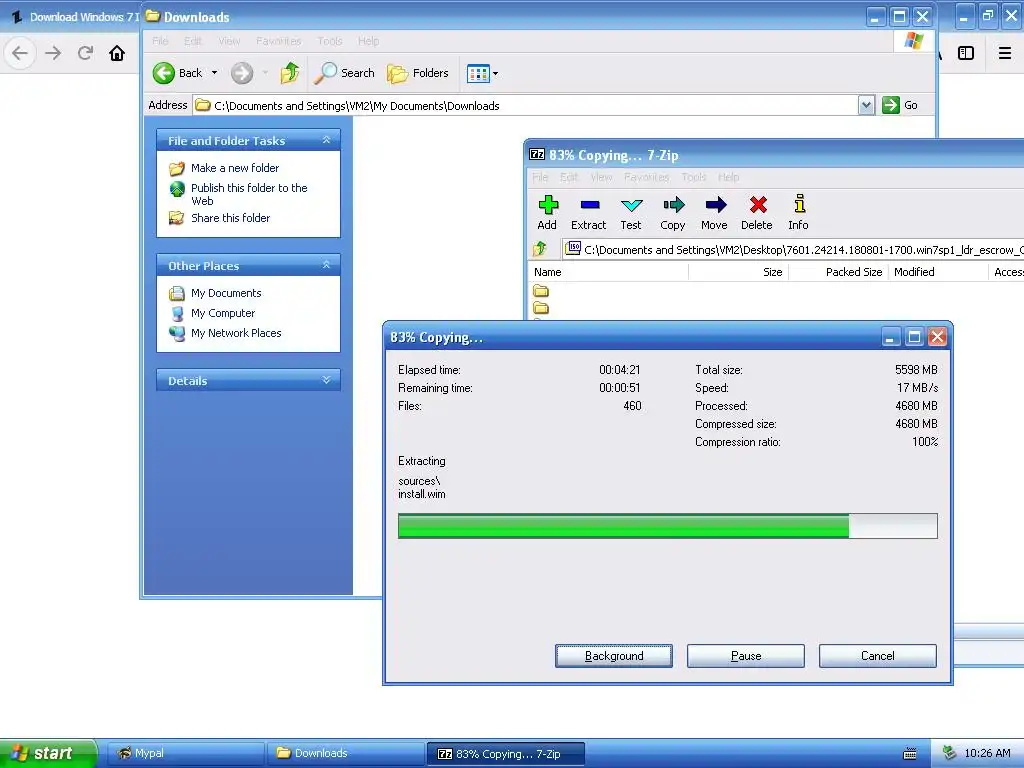The width and height of the screenshot is (1024, 768).
Task: Open My Computer link
Action: tap(223, 313)
